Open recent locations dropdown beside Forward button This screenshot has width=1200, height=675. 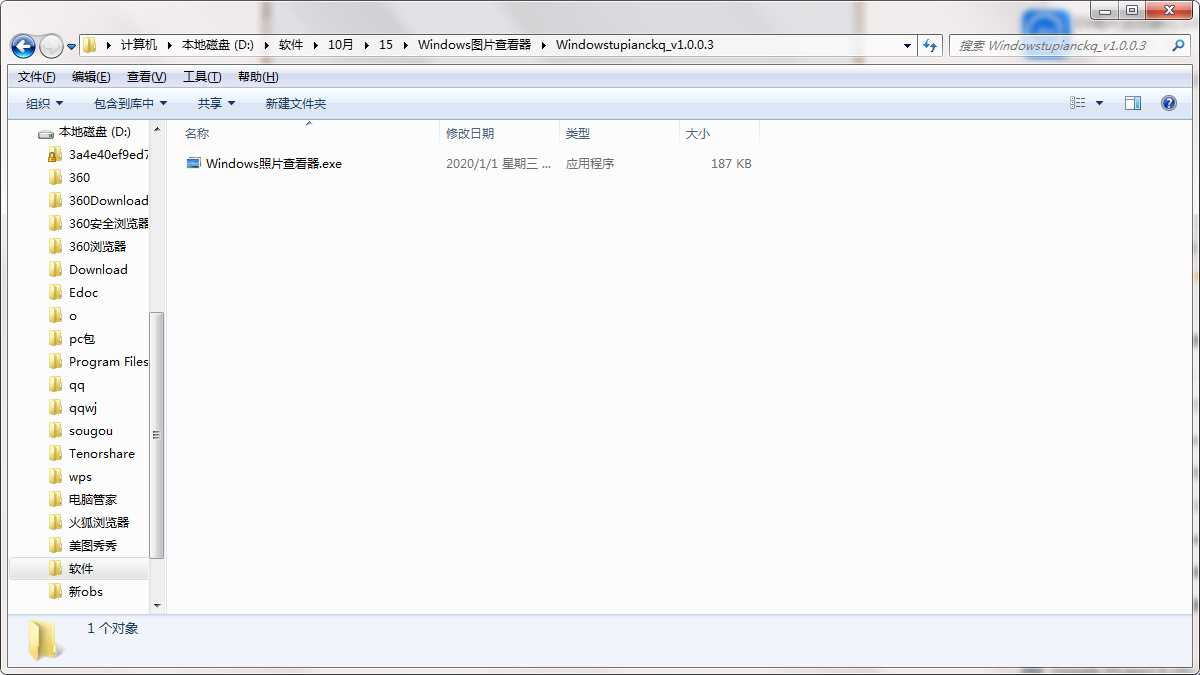72,47
